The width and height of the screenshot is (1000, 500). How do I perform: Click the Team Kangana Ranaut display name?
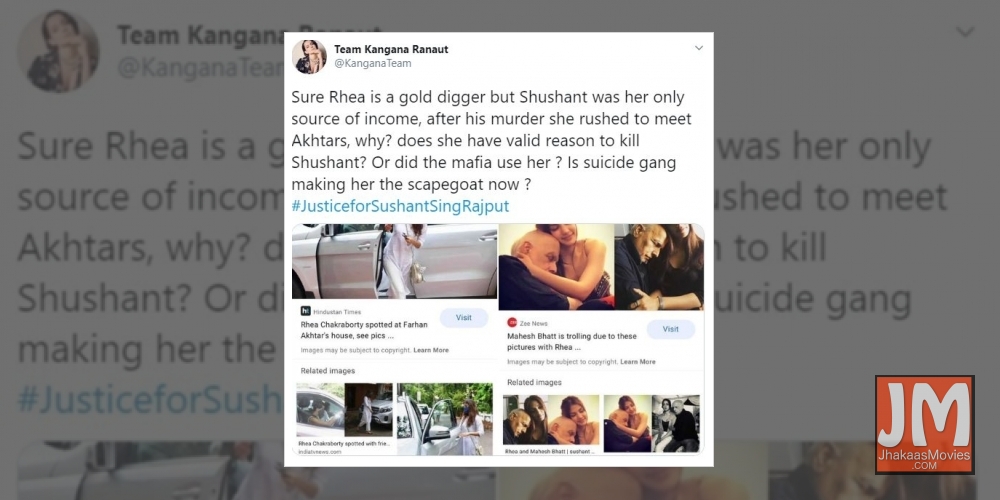[391, 50]
